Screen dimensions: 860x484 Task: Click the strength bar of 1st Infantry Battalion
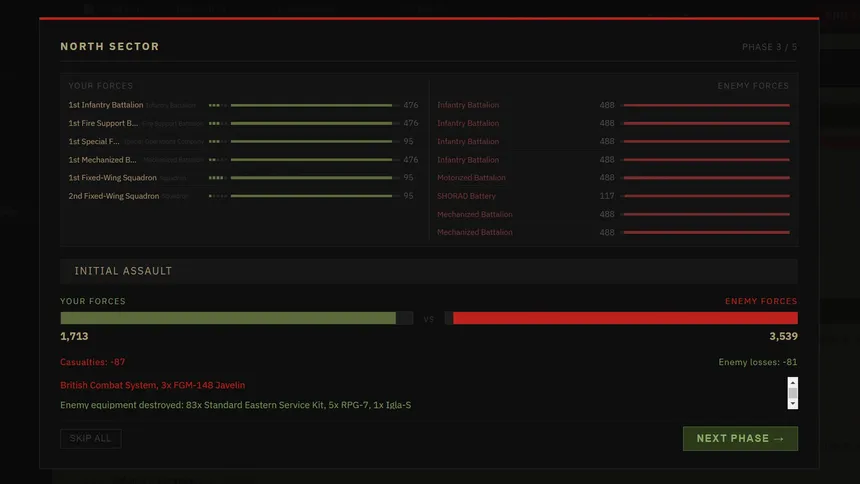(x=315, y=105)
